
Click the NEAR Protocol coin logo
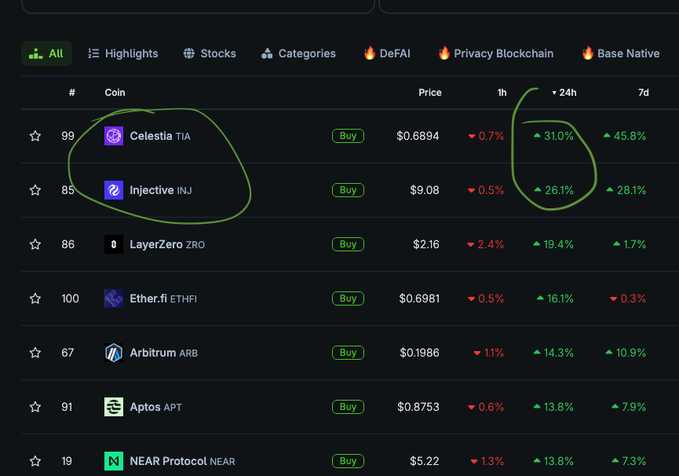[x=113, y=461]
